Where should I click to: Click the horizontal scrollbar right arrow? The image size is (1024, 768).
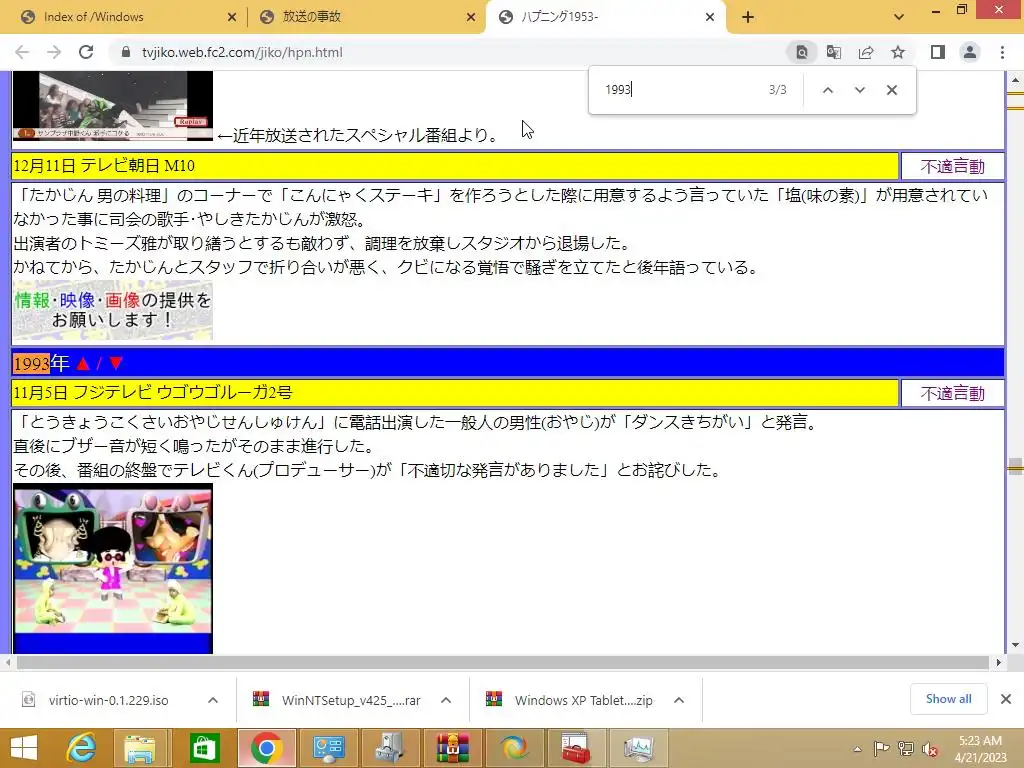pyautogui.click(x=998, y=662)
